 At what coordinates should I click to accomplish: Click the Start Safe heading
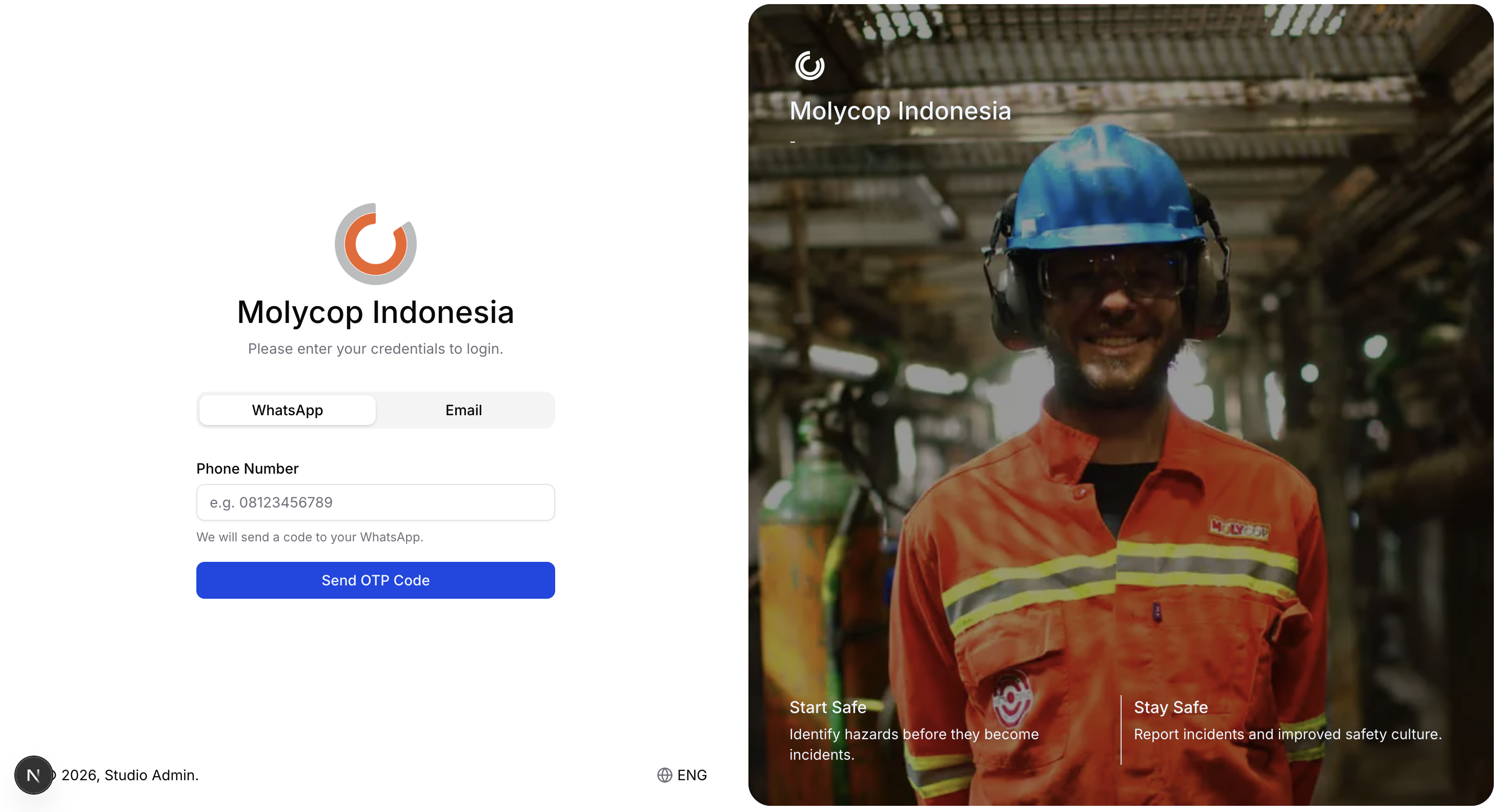click(x=828, y=707)
